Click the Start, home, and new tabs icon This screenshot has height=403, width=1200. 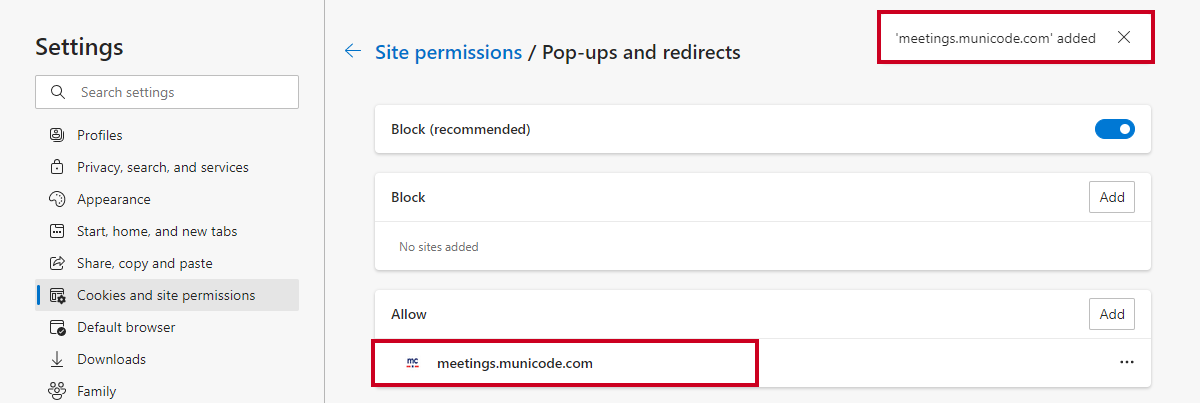[57, 231]
